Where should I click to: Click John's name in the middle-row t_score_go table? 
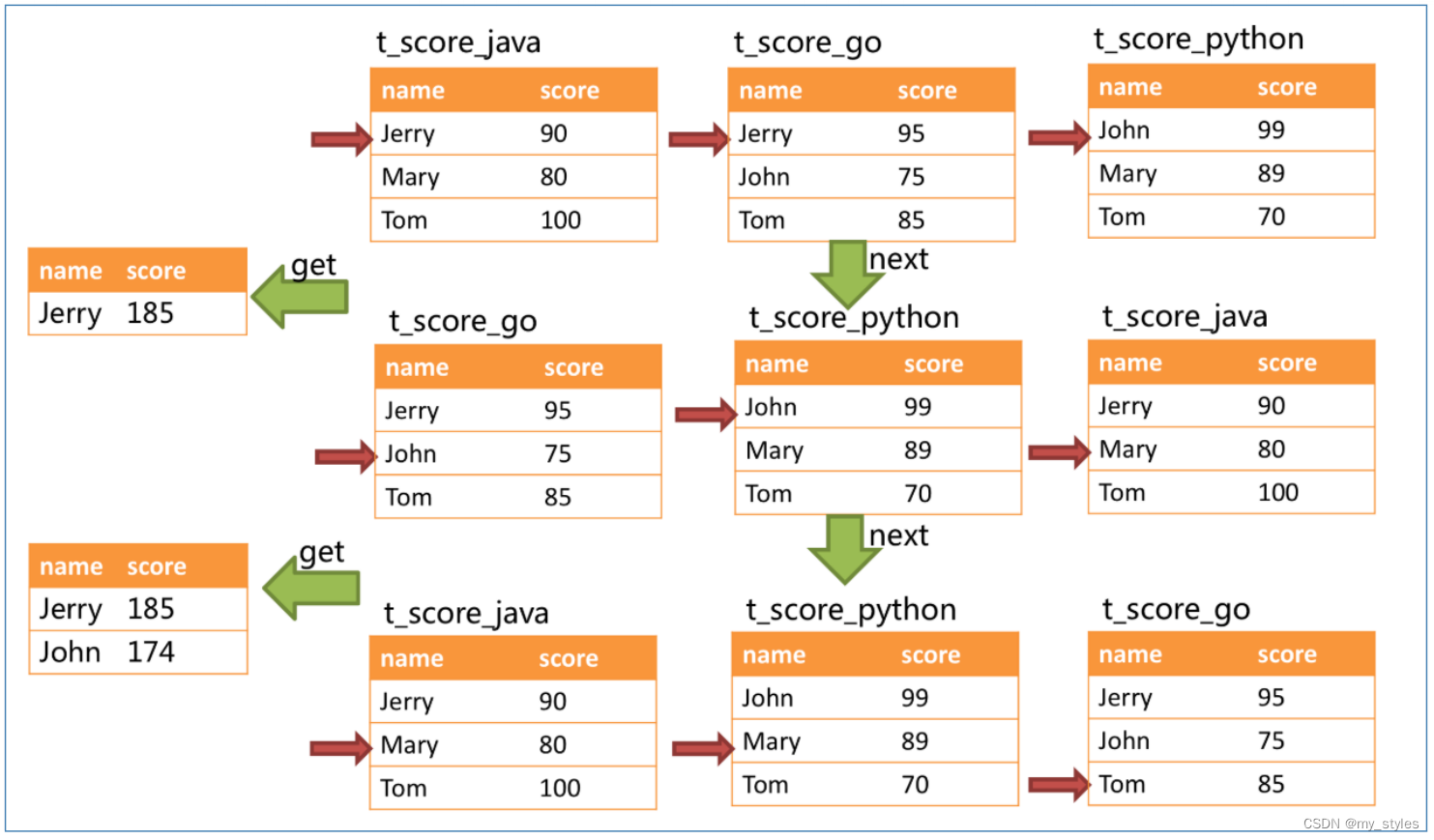tap(411, 454)
